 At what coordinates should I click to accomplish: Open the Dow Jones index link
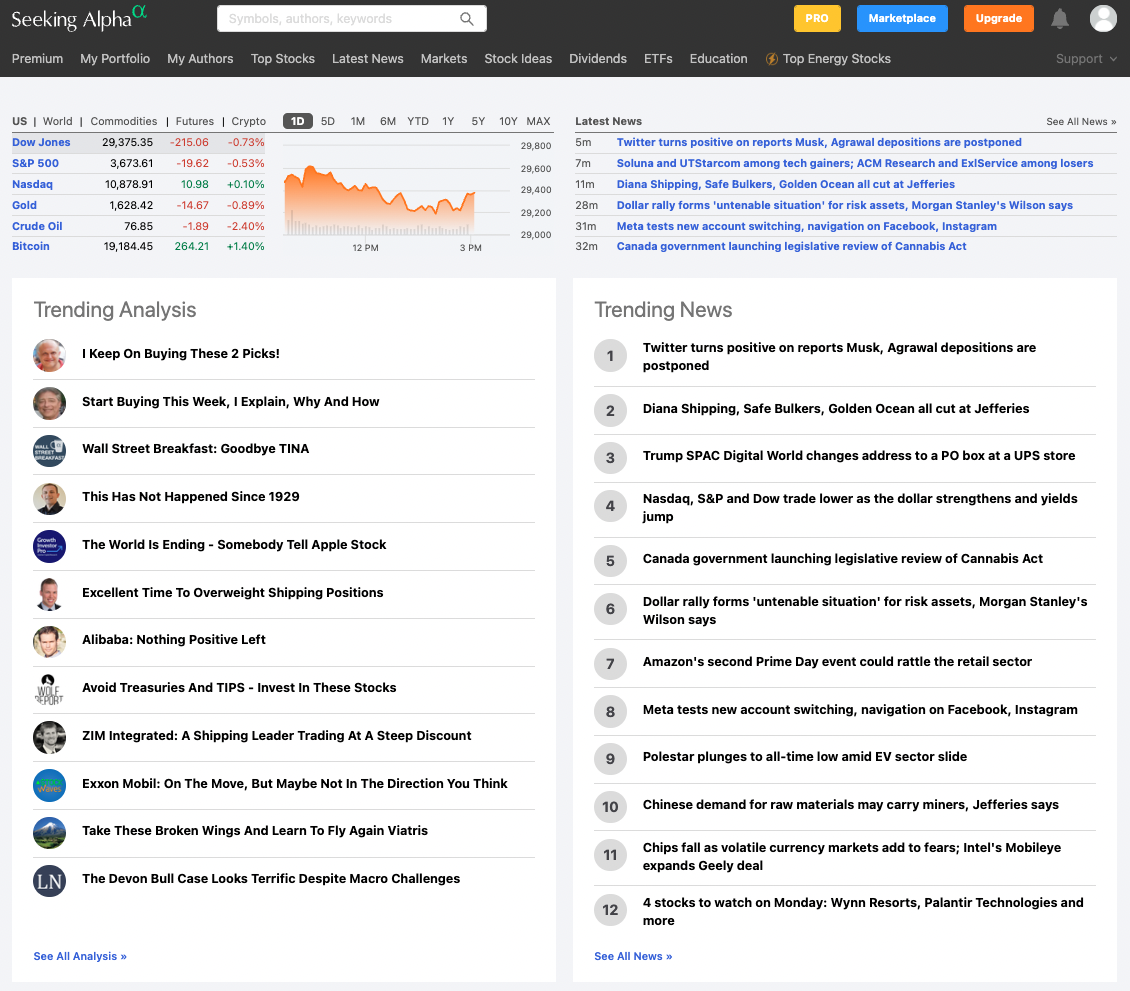click(41, 143)
